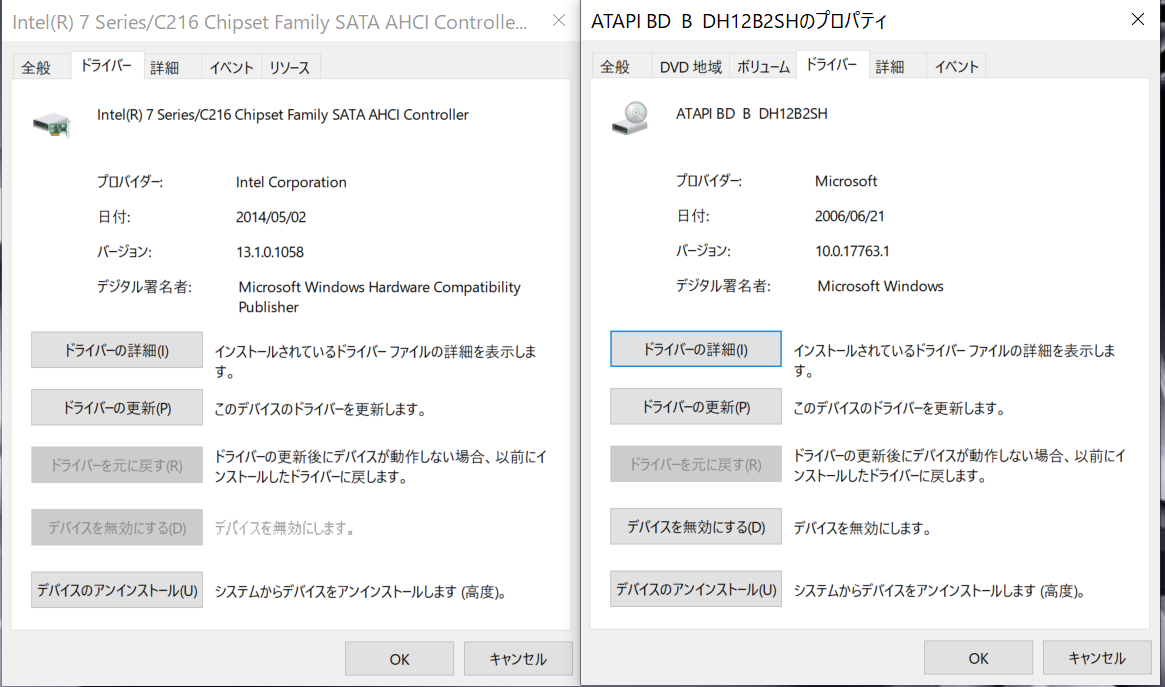This screenshot has width=1165, height=687.
Task: Click ドライバーの更新(P) in ATAPI BD window
Action: [x=695, y=406]
